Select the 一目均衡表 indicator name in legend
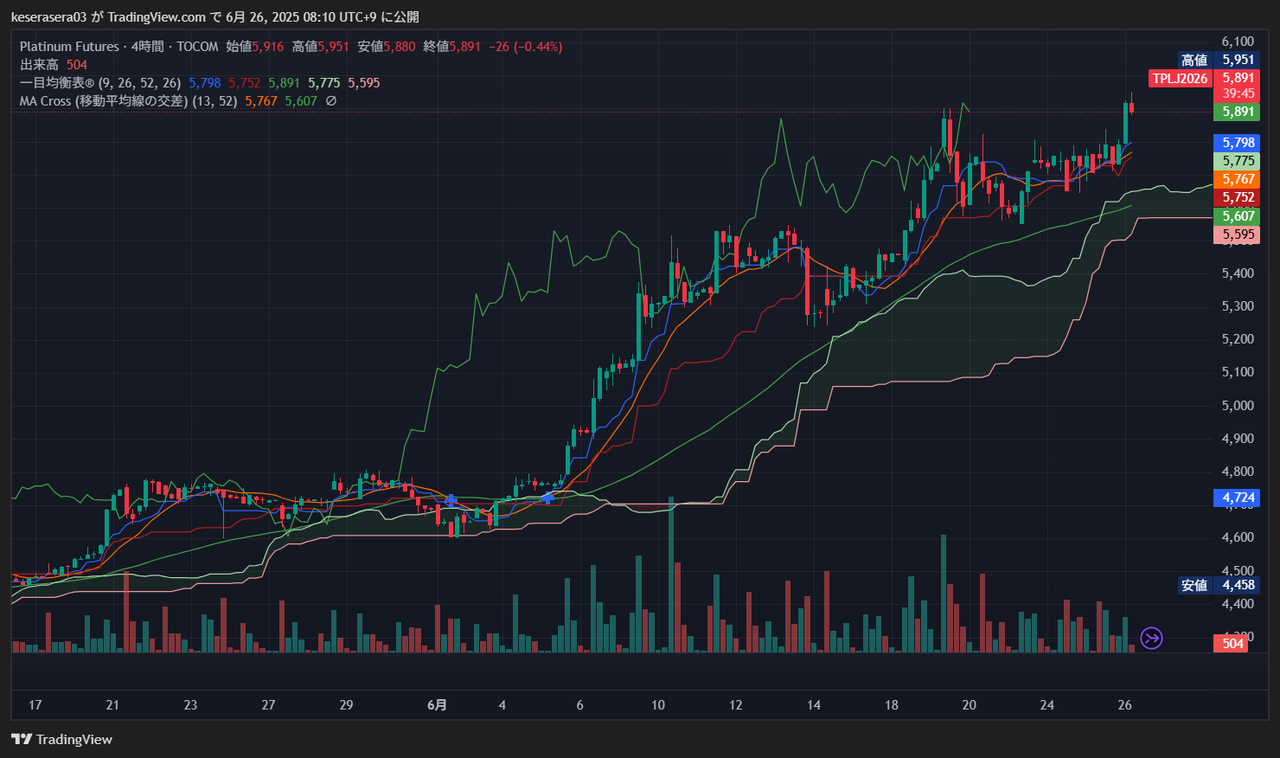The width and height of the screenshot is (1280, 758). click(57, 82)
